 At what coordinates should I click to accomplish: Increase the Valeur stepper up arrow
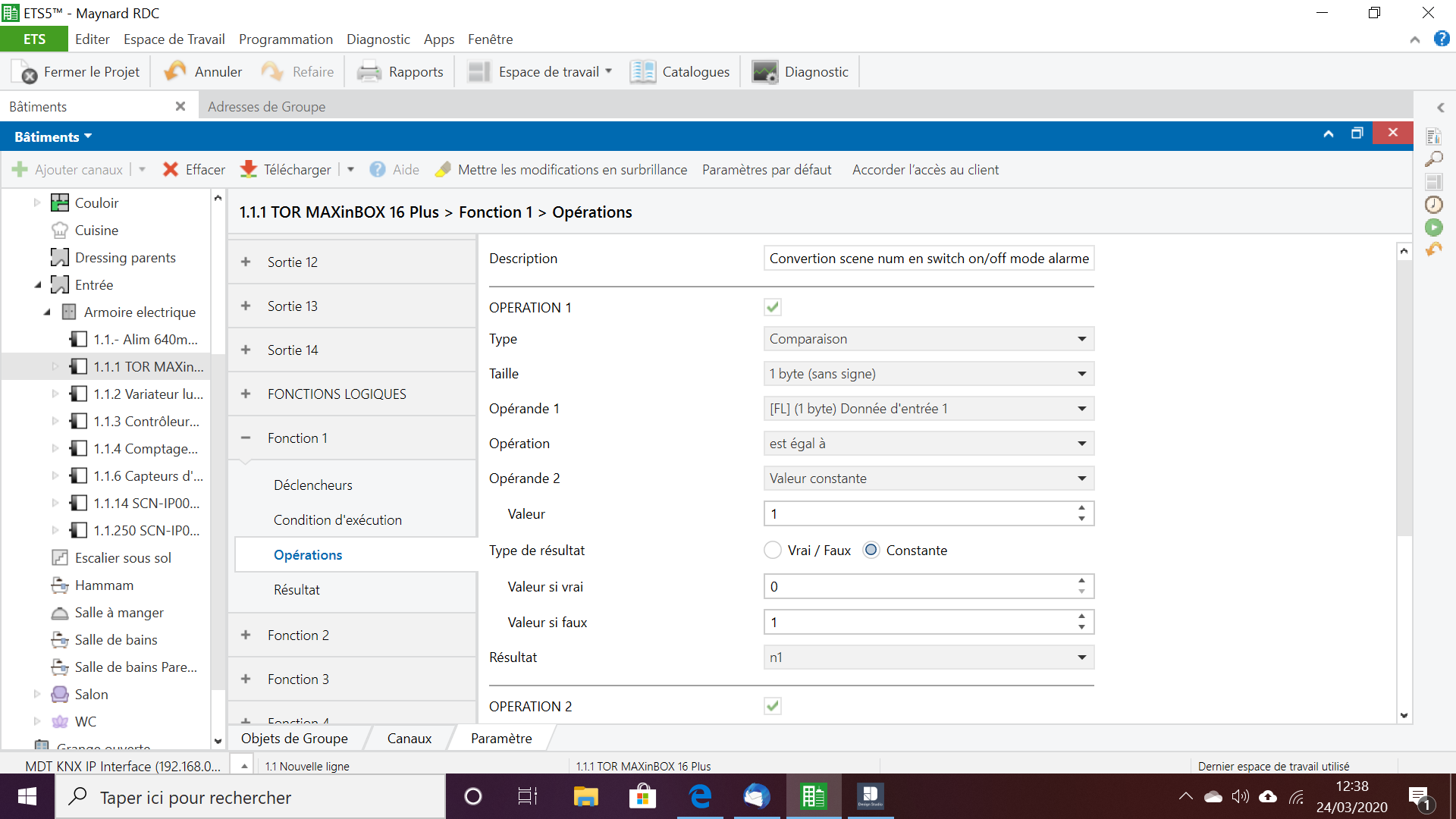pyautogui.click(x=1081, y=508)
